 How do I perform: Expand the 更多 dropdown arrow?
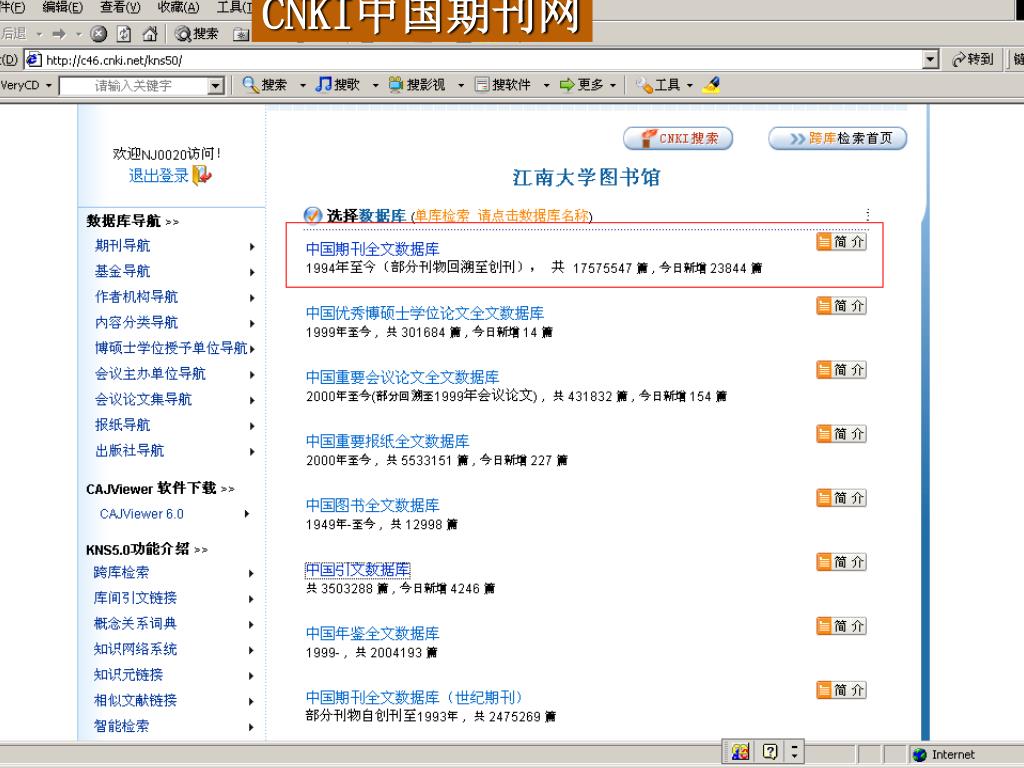point(613,85)
